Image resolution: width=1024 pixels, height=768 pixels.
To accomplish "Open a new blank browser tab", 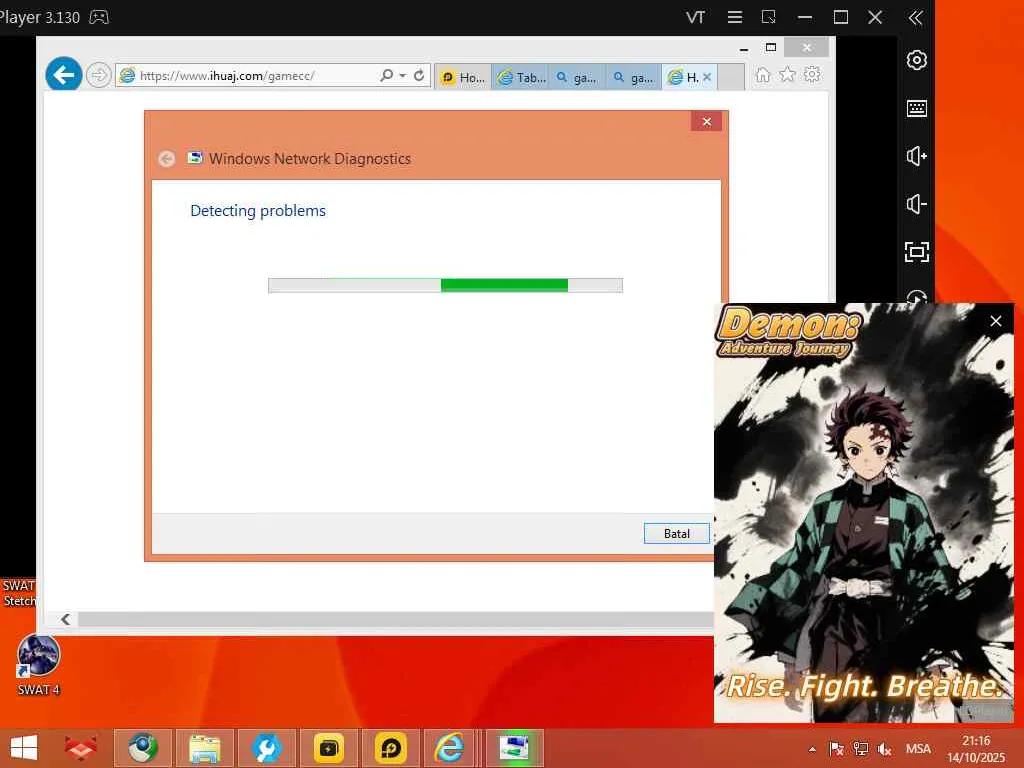I will [731, 78].
